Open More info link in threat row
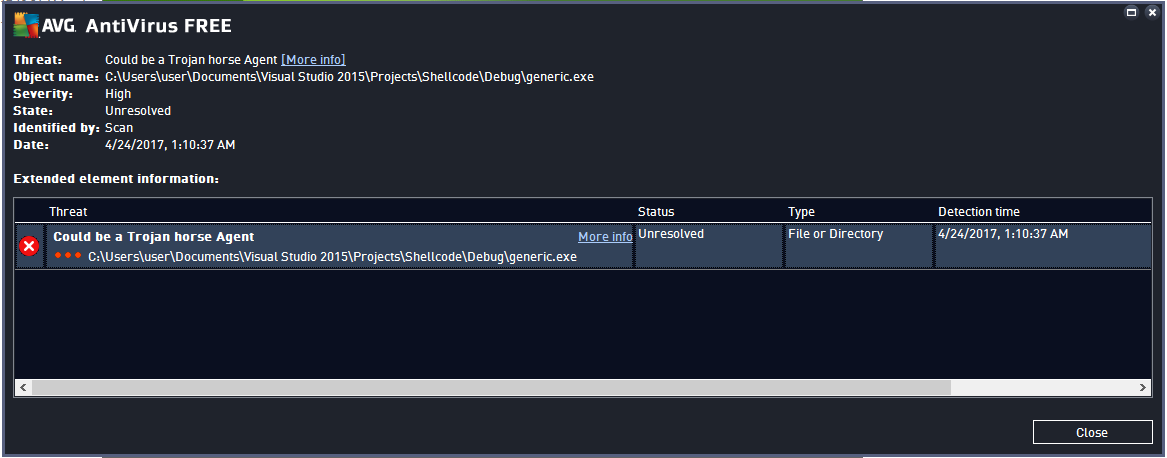The image size is (1167, 458). pyautogui.click(x=605, y=237)
